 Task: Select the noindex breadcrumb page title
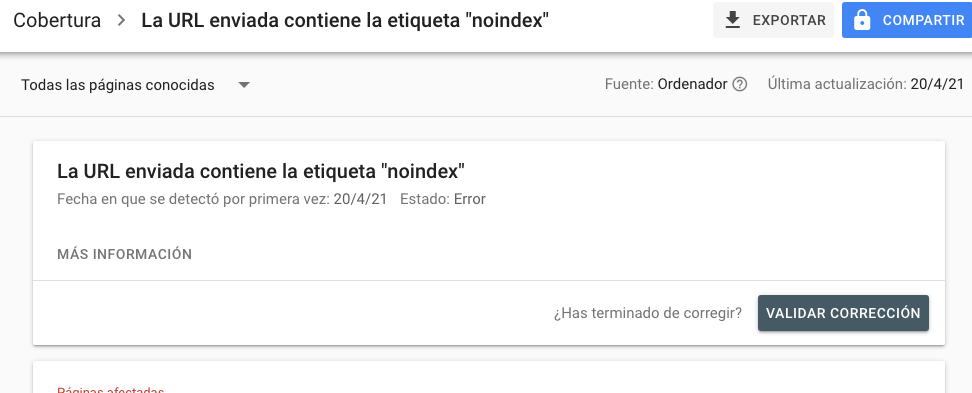click(345, 20)
